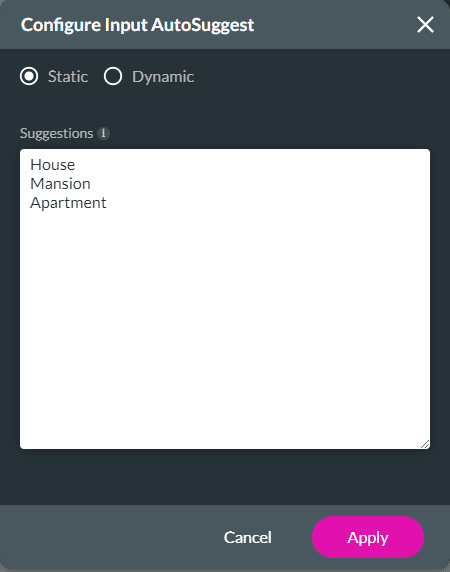This screenshot has width=450, height=572.
Task: Place cursor on the House suggestion line
Action: click(x=53, y=165)
